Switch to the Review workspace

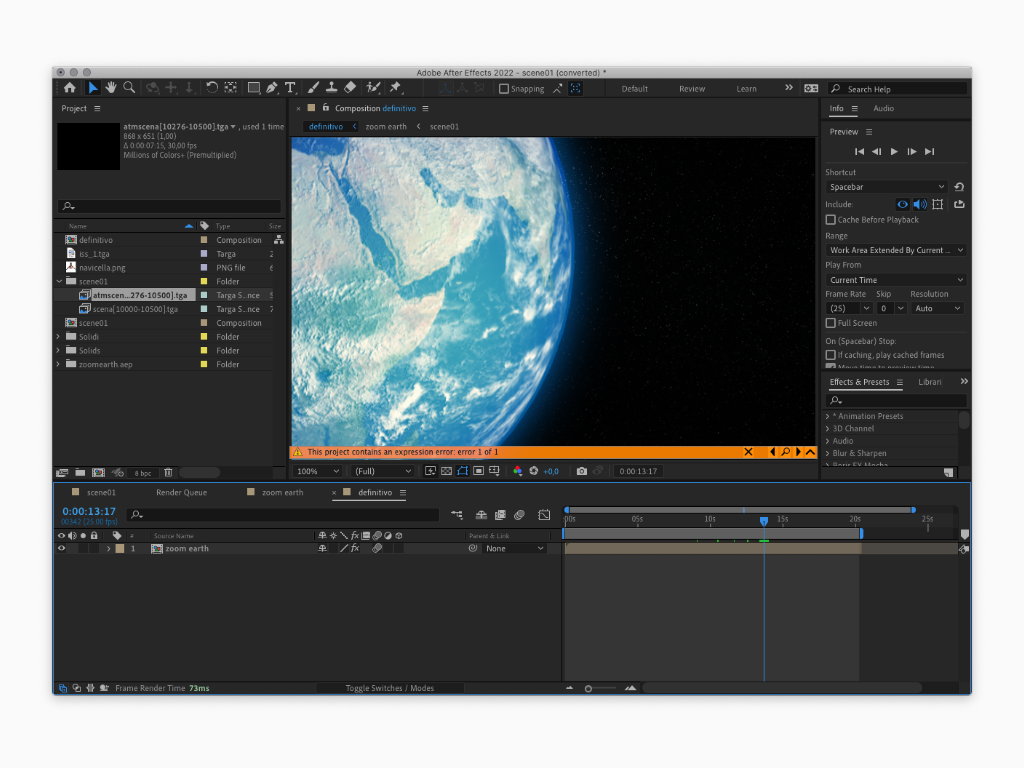click(x=692, y=89)
